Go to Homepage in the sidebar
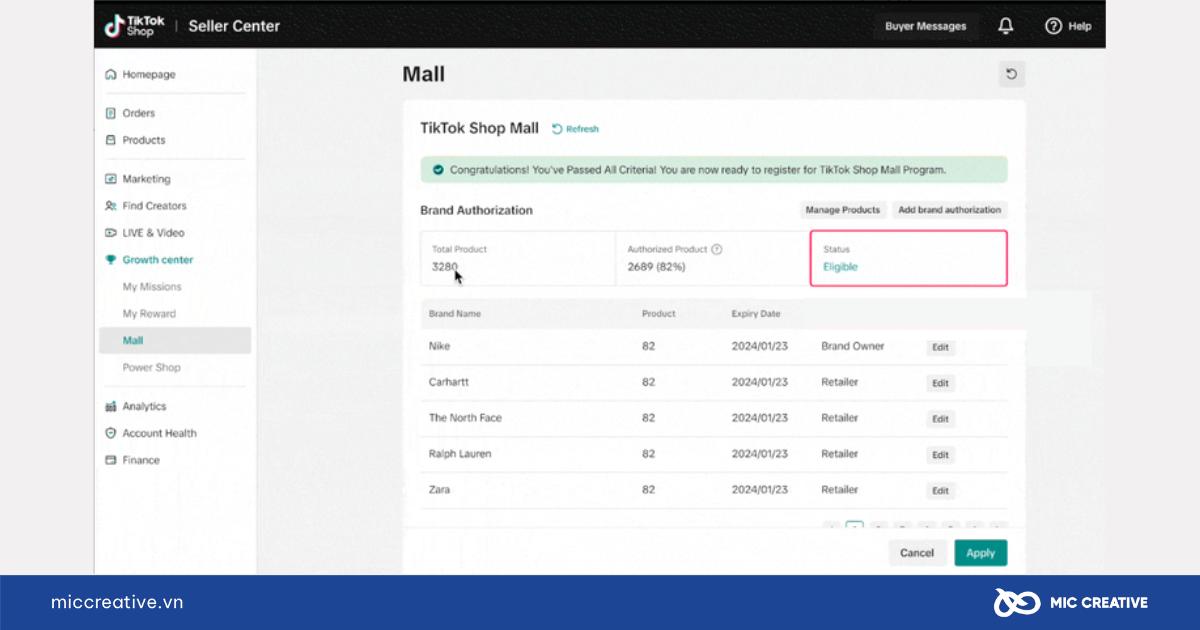 [149, 74]
